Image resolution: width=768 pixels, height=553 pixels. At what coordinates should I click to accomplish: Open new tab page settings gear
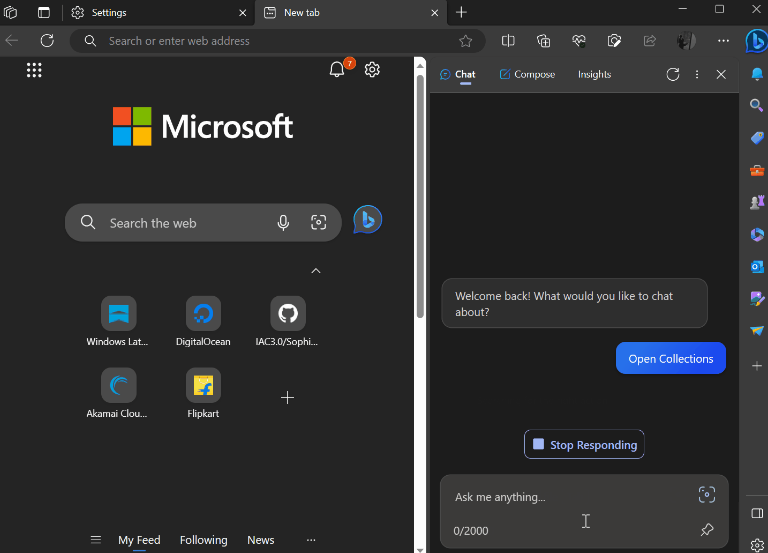pyautogui.click(x=372, y=70)
